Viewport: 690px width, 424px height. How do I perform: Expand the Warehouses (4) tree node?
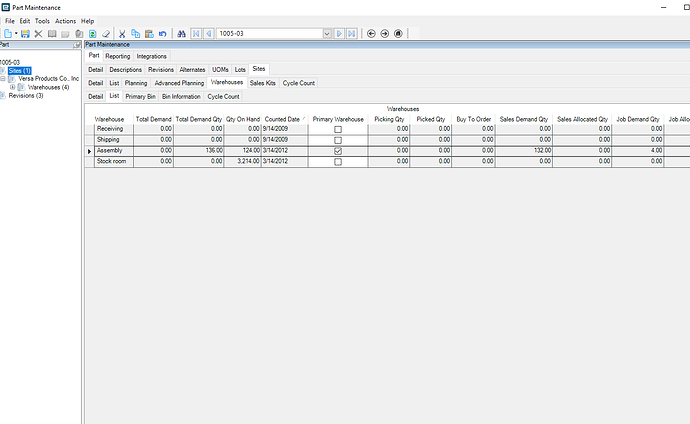12,87
